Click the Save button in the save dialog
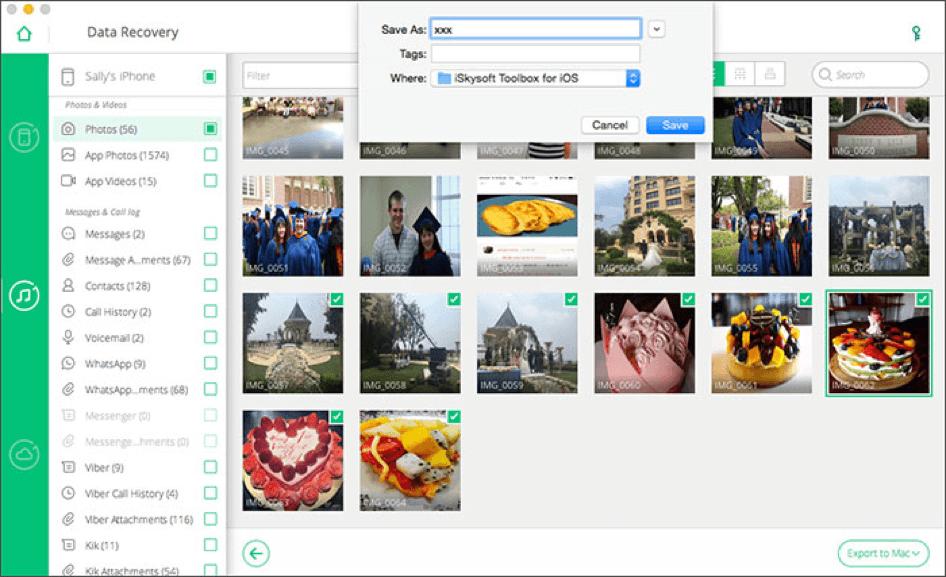 click(674, 124)
